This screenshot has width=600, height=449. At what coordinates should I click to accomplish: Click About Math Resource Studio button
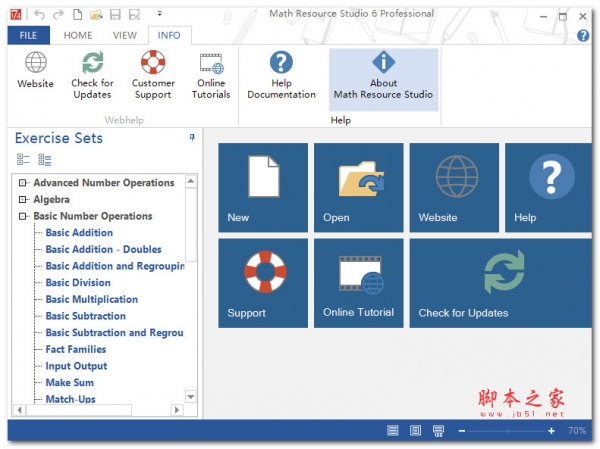pyautogui.click(x=383, y=79)
